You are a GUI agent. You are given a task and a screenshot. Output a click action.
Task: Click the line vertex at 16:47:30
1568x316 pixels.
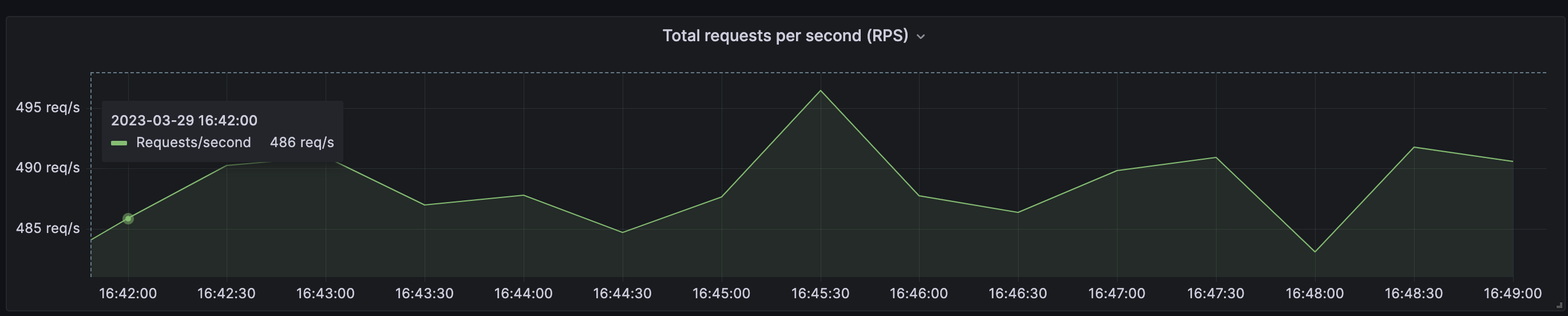tap(1215, 157)
